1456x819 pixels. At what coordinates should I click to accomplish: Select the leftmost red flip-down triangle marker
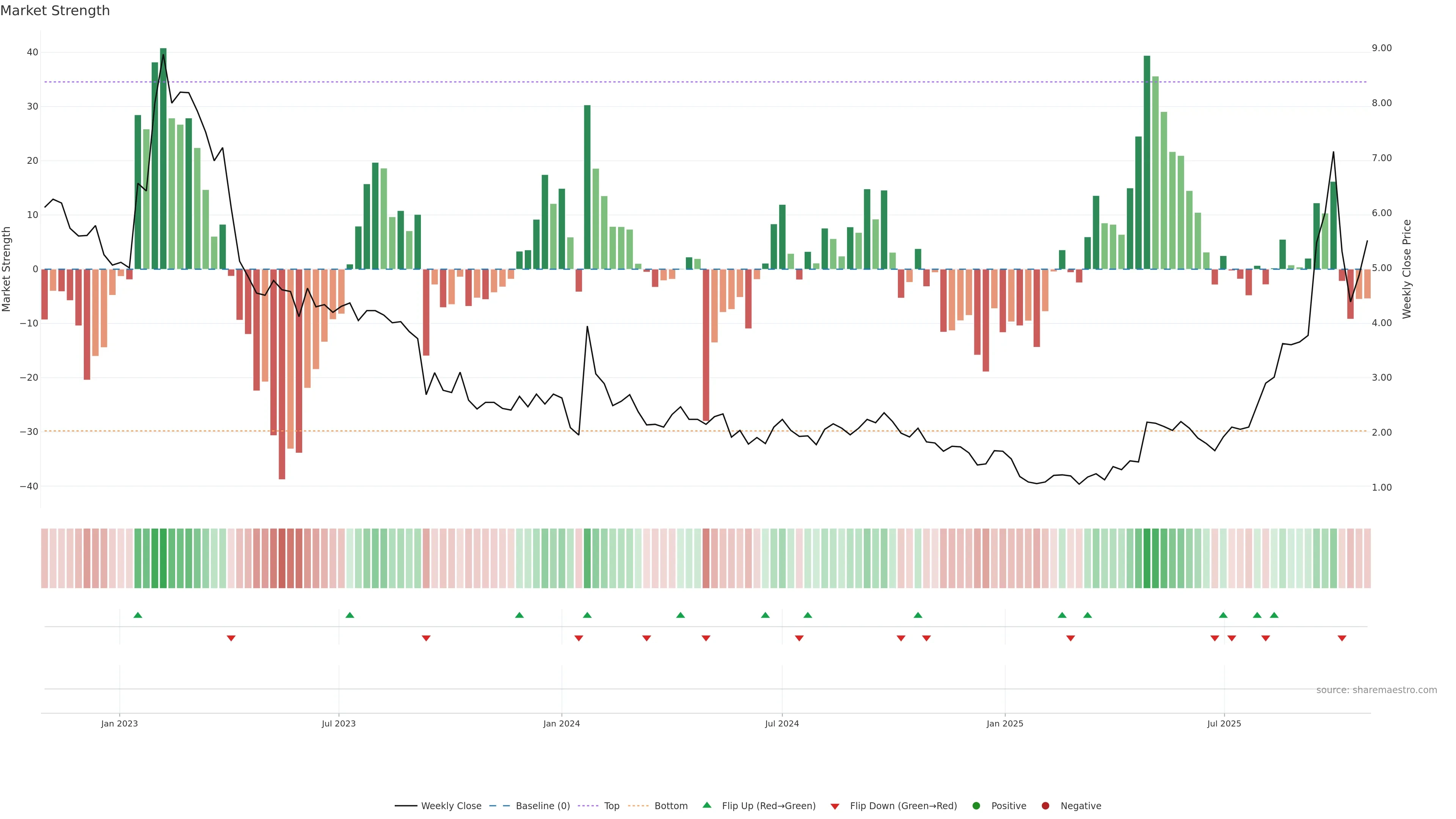tap(231, 638)
